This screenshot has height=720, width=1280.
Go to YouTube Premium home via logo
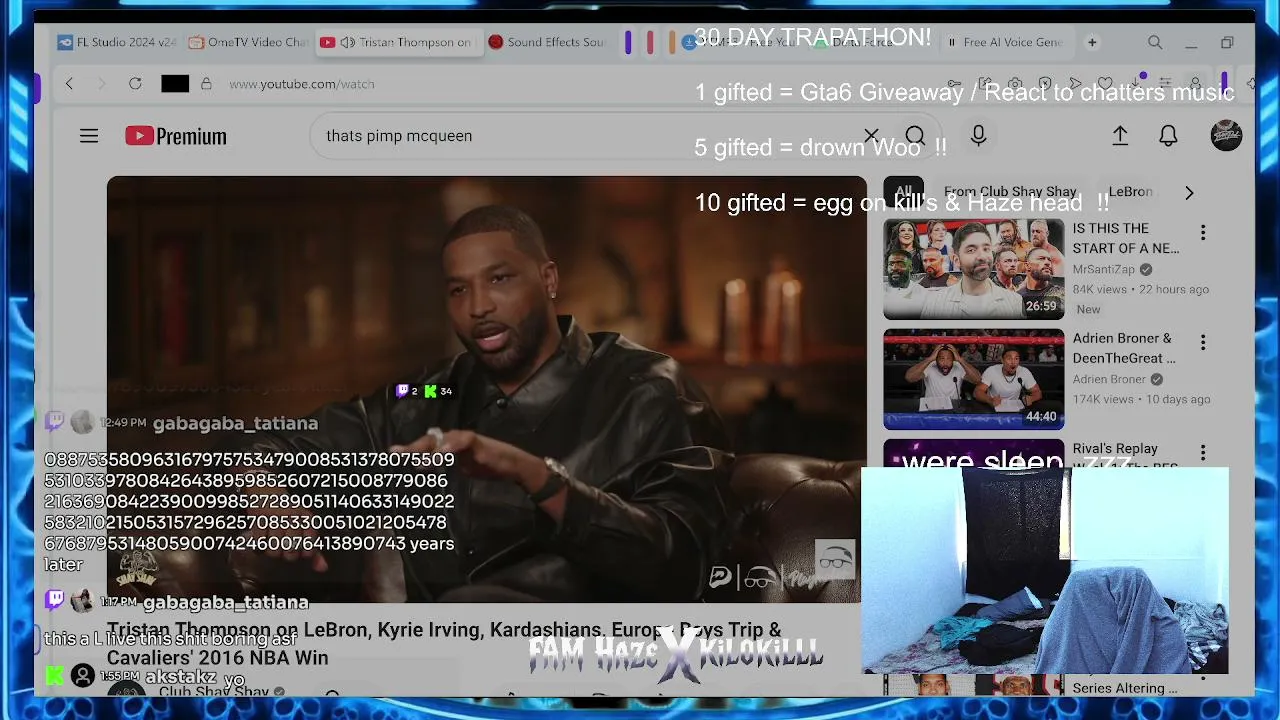click(x=176, y=136)
